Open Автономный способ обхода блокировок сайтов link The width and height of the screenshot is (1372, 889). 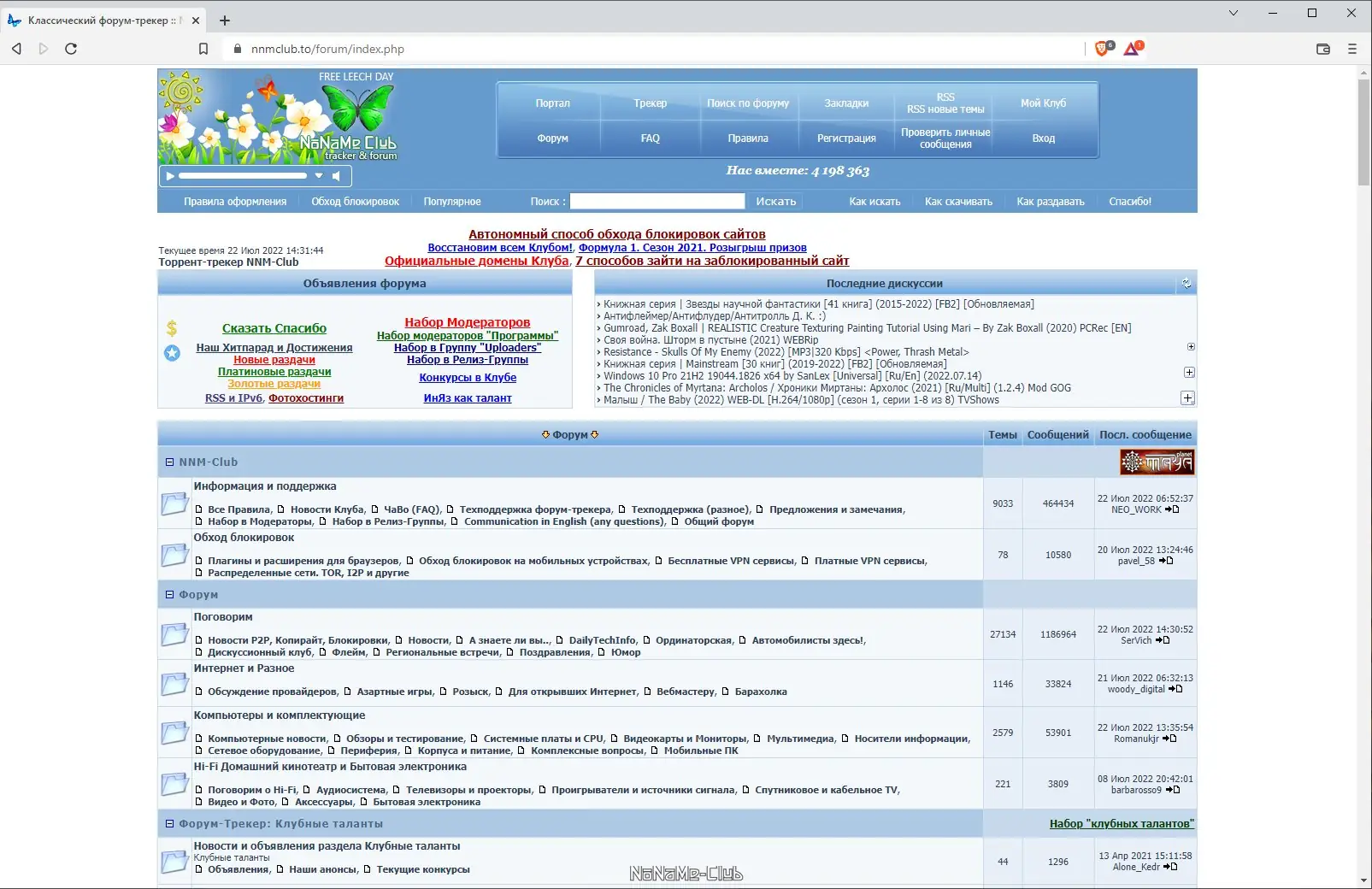pyautogui.click(x=617, y=234)
